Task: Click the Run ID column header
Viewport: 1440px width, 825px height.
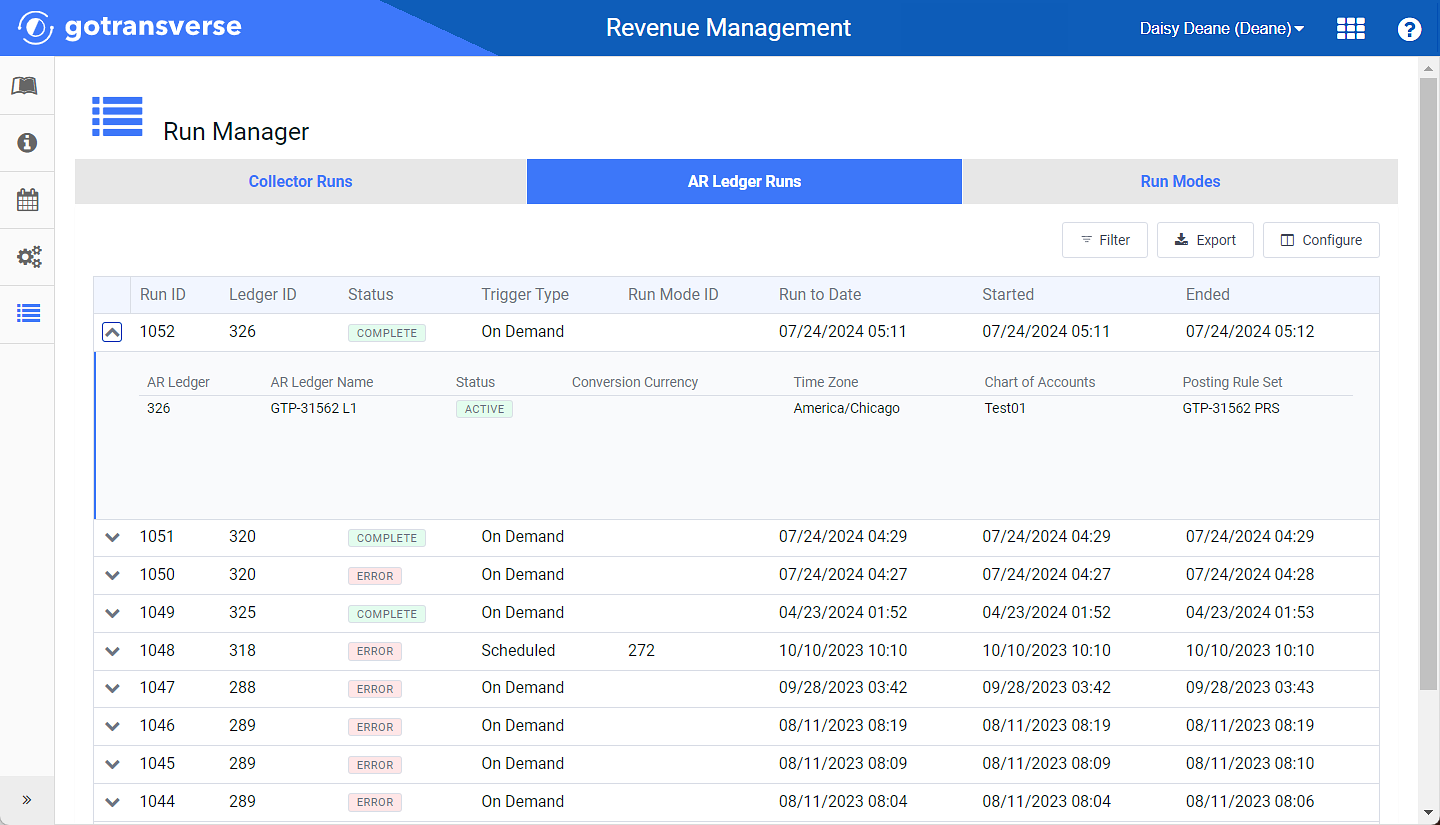Action: click(163, 294)
